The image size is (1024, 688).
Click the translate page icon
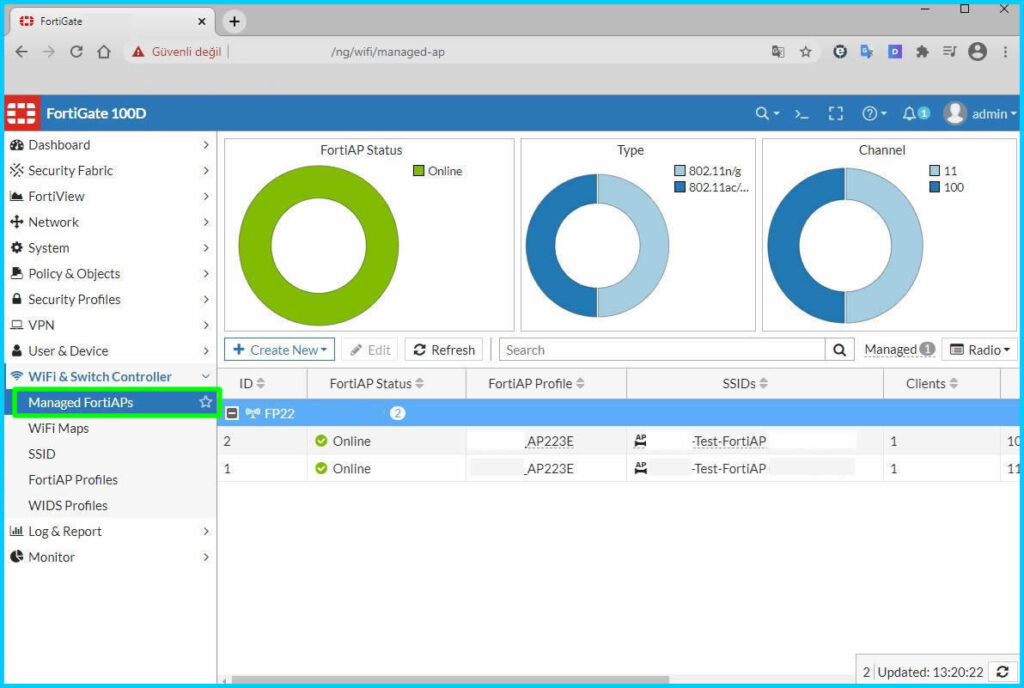tap(778, 52)
